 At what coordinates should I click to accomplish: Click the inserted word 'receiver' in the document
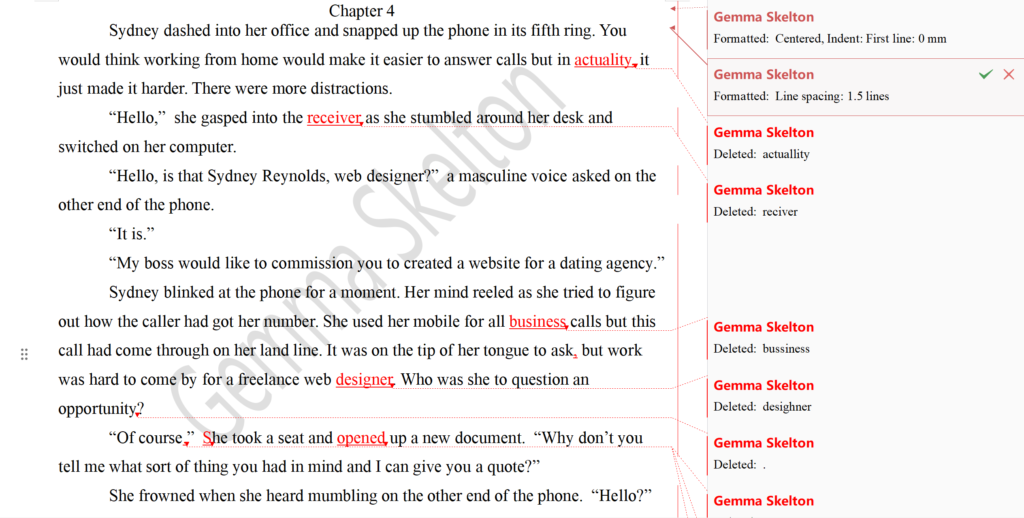pos(334,118)
